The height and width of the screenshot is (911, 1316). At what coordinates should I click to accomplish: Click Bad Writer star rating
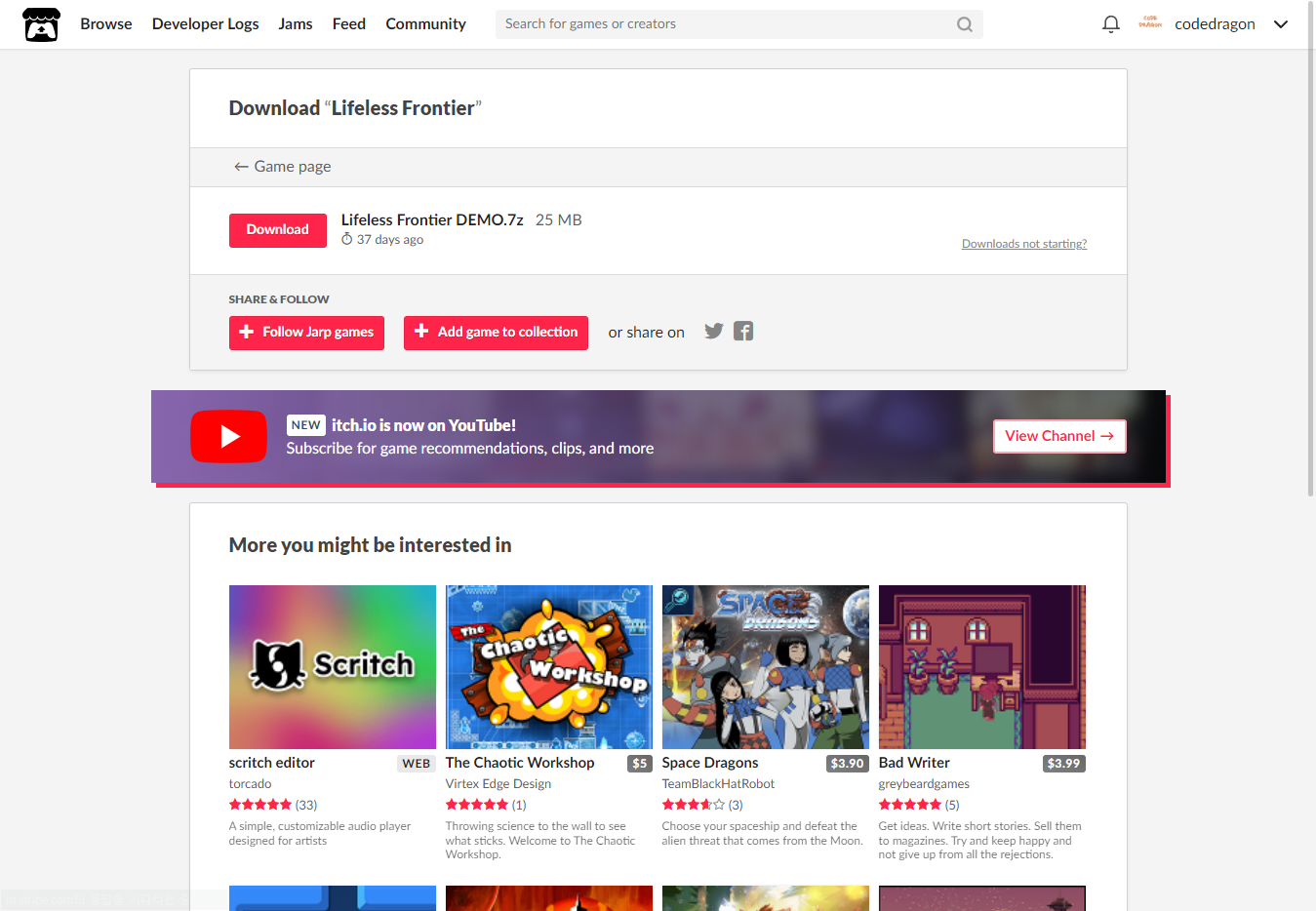[910, 805]
